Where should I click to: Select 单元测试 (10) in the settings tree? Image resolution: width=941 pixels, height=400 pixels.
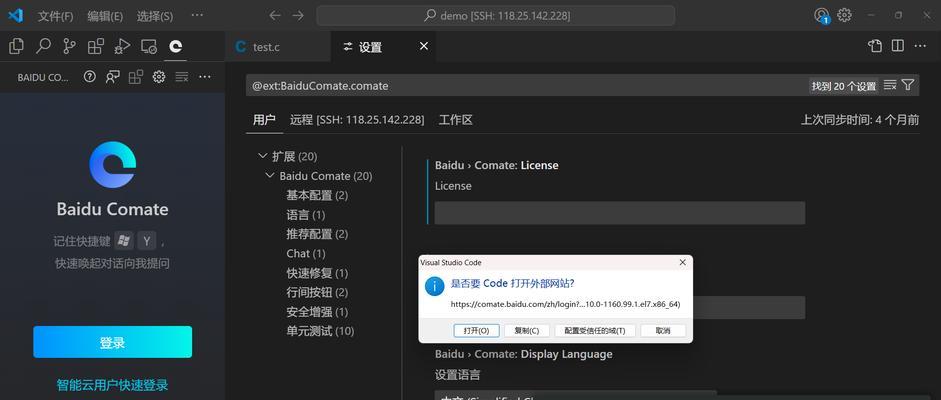coord(320,331)
